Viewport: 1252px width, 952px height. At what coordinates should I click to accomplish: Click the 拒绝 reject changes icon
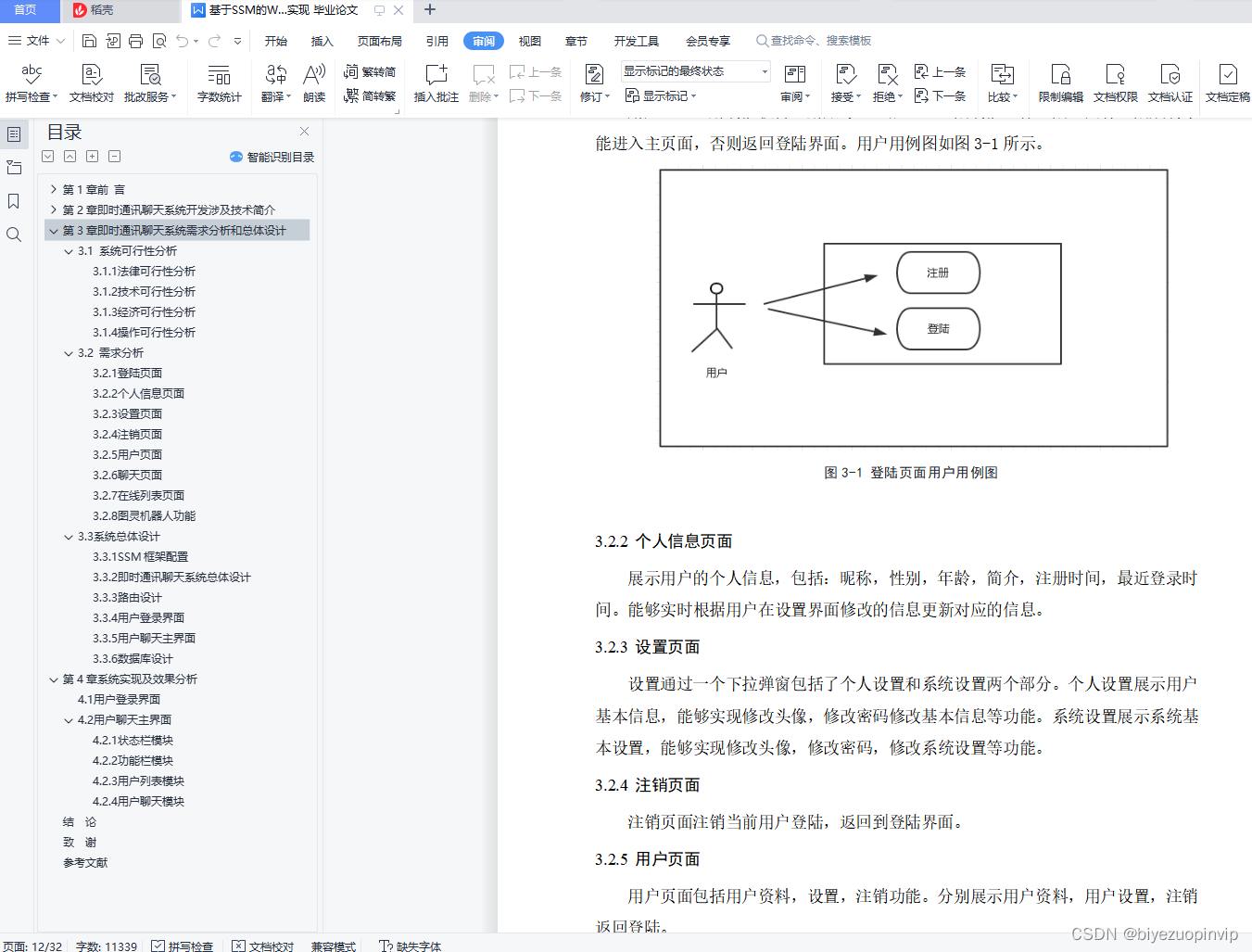887,83
